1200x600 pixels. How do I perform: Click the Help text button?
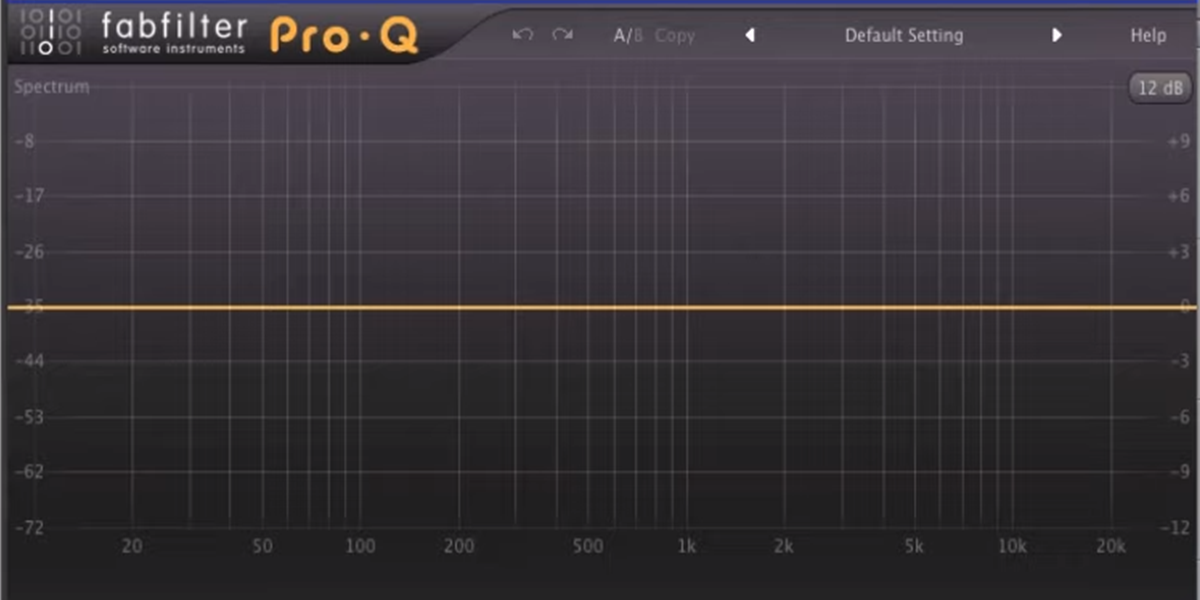click(x=1147, y=35)
